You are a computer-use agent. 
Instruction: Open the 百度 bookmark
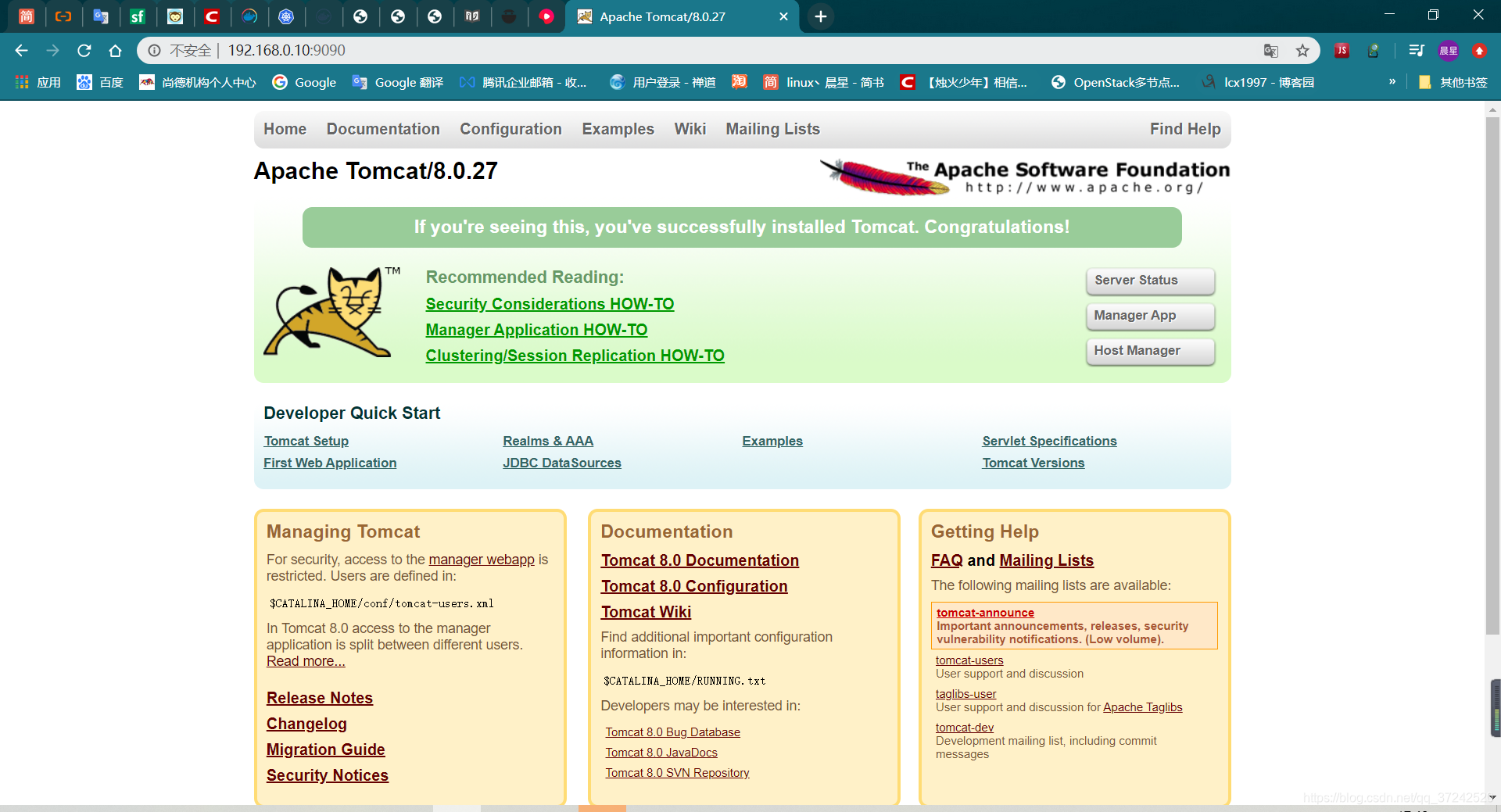point(100,82)
